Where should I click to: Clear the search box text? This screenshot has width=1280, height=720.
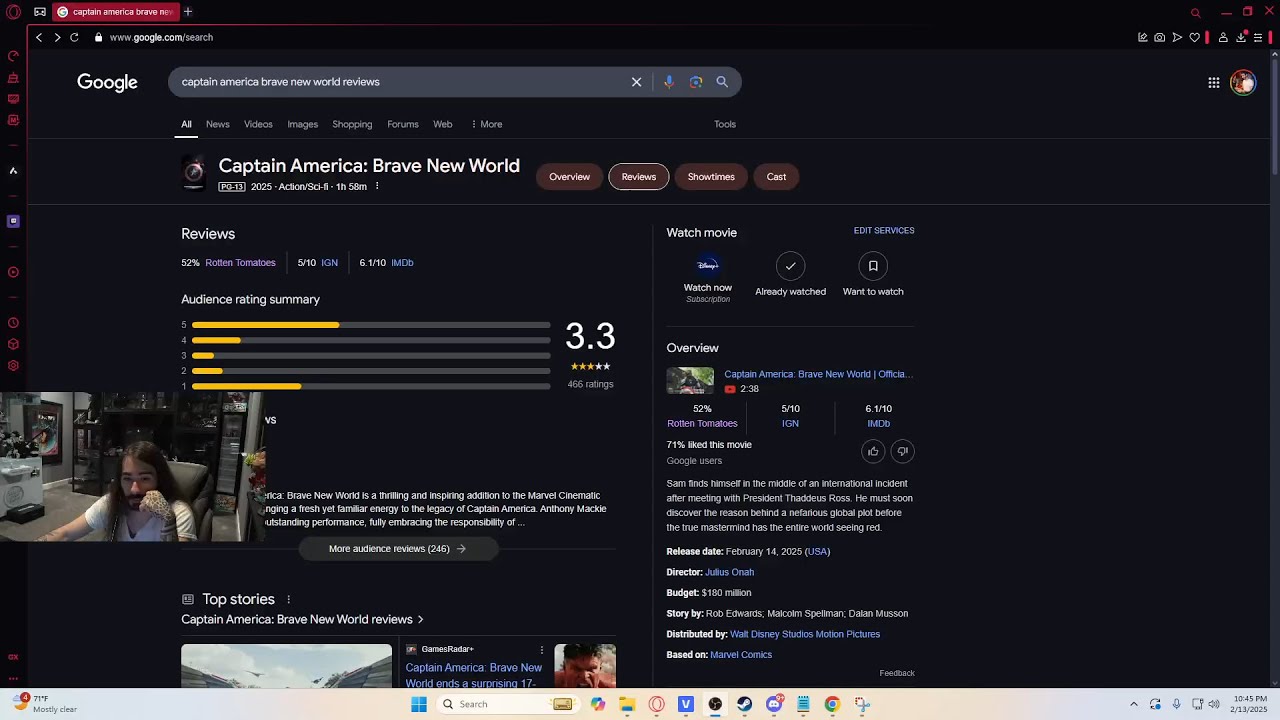pos(636,82)
